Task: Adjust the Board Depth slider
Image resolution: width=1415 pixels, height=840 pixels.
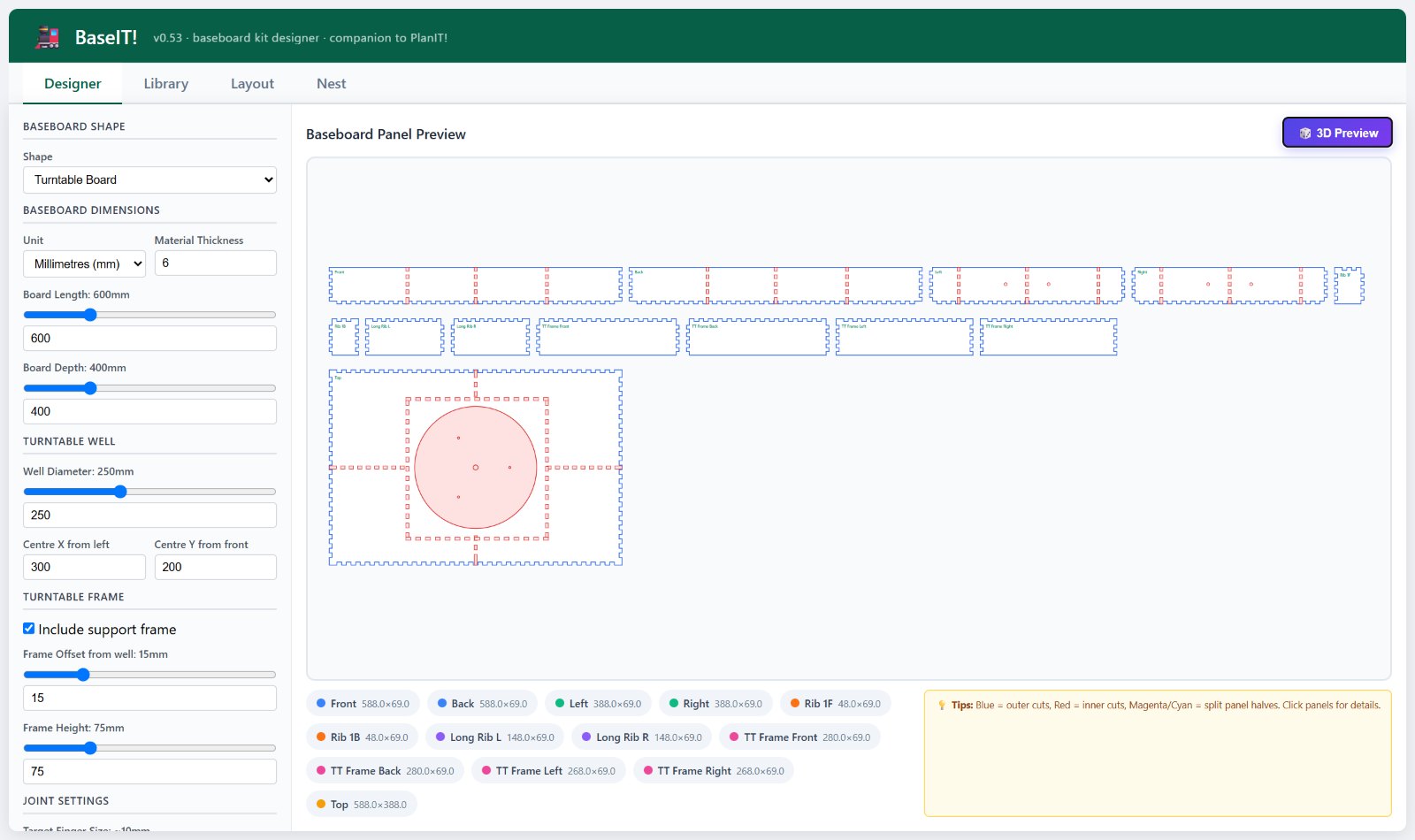Action: click(x=149, y=388)
